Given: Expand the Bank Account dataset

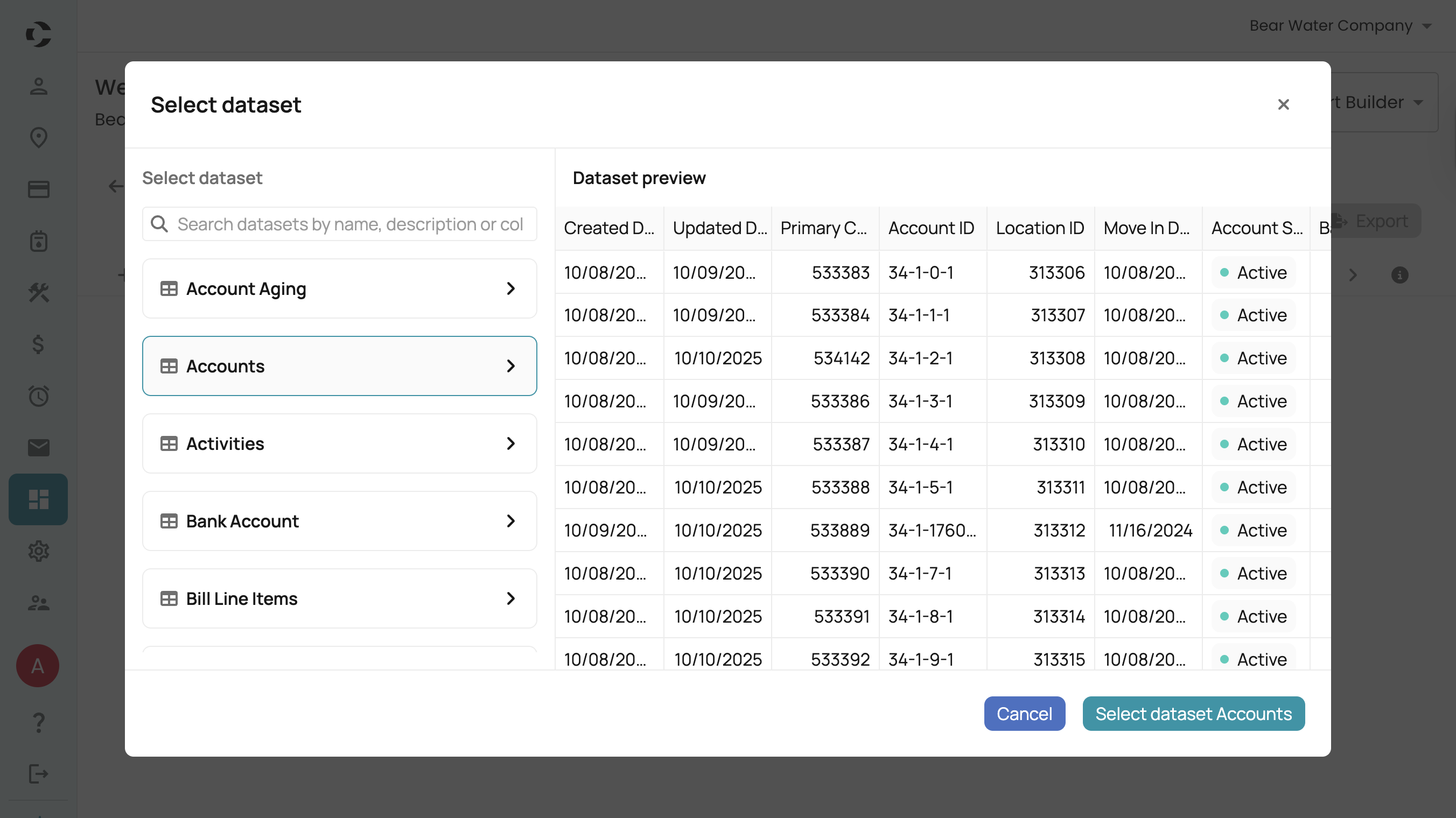Looking at the screenshot, I should 510,521.
